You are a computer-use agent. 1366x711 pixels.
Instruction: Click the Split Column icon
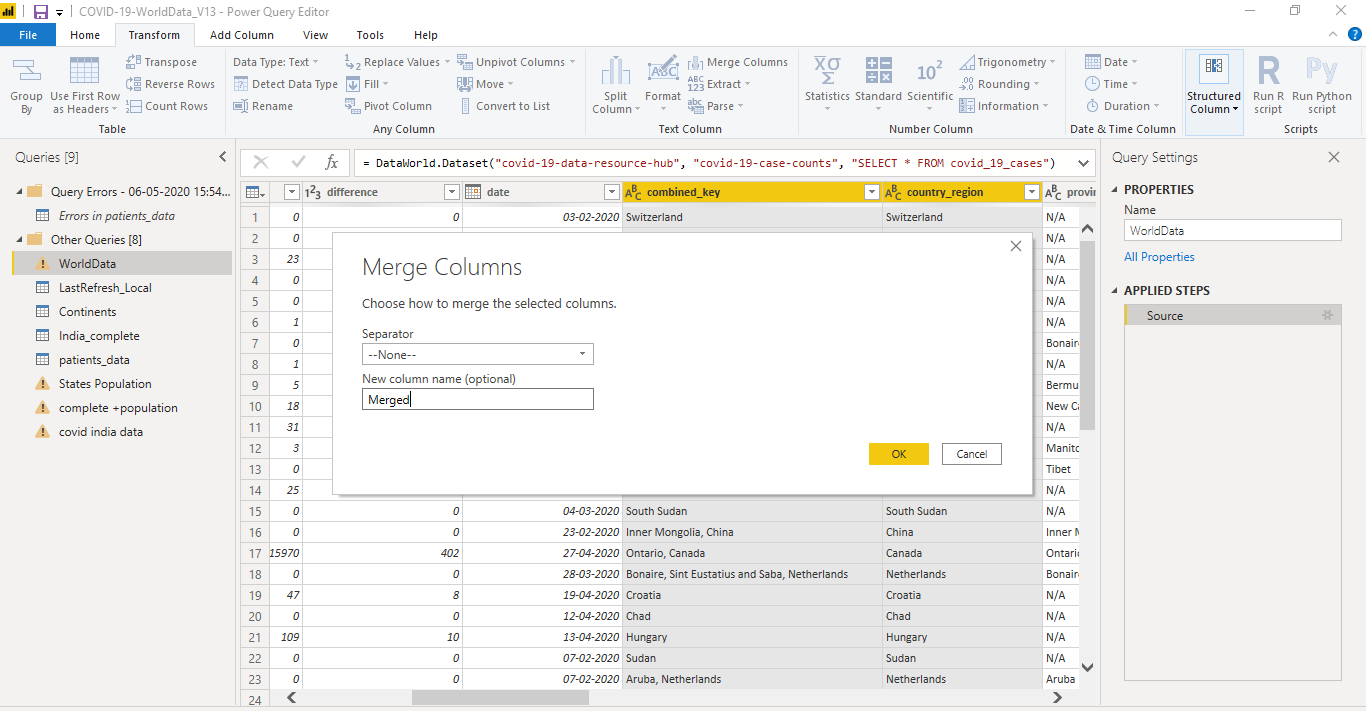(x=616, y=71)
